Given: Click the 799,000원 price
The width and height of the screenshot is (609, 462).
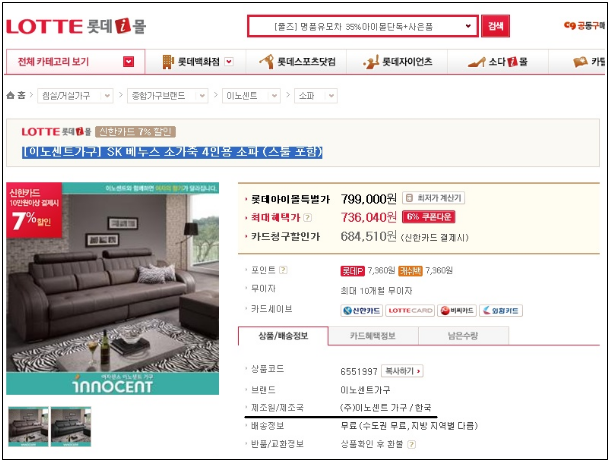Looking at the screenshot, I should tap(369, 199).
